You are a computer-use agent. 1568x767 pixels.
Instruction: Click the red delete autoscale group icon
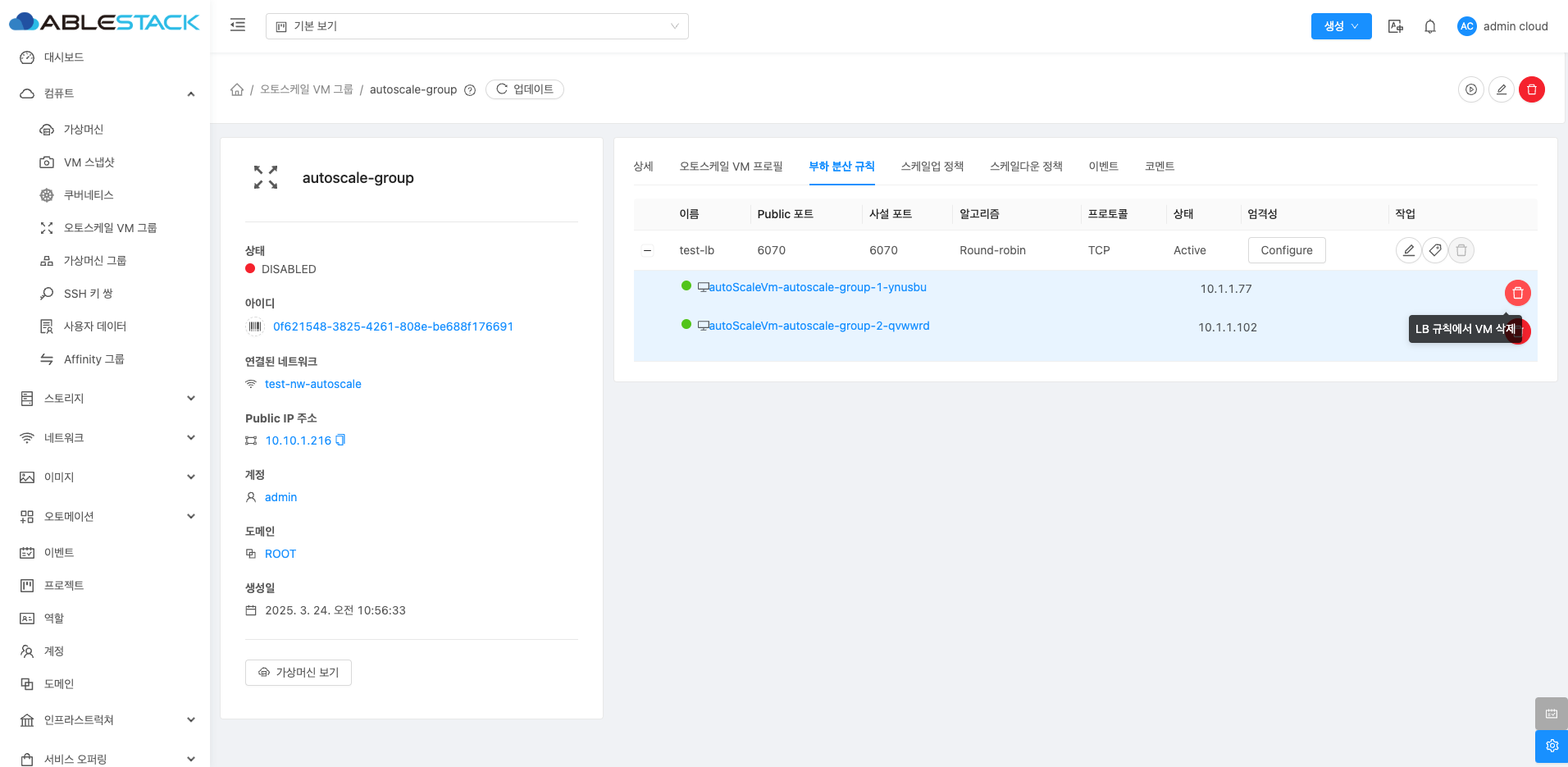(1531, 89)
